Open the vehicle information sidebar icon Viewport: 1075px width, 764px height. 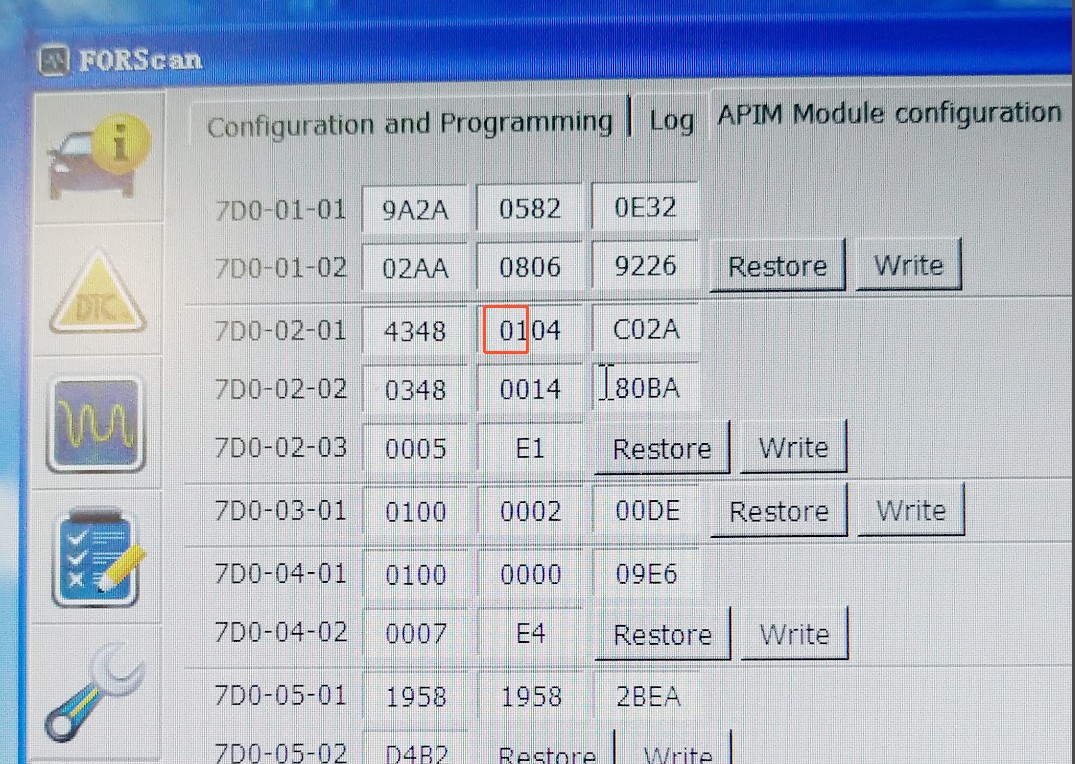(98, 156)
